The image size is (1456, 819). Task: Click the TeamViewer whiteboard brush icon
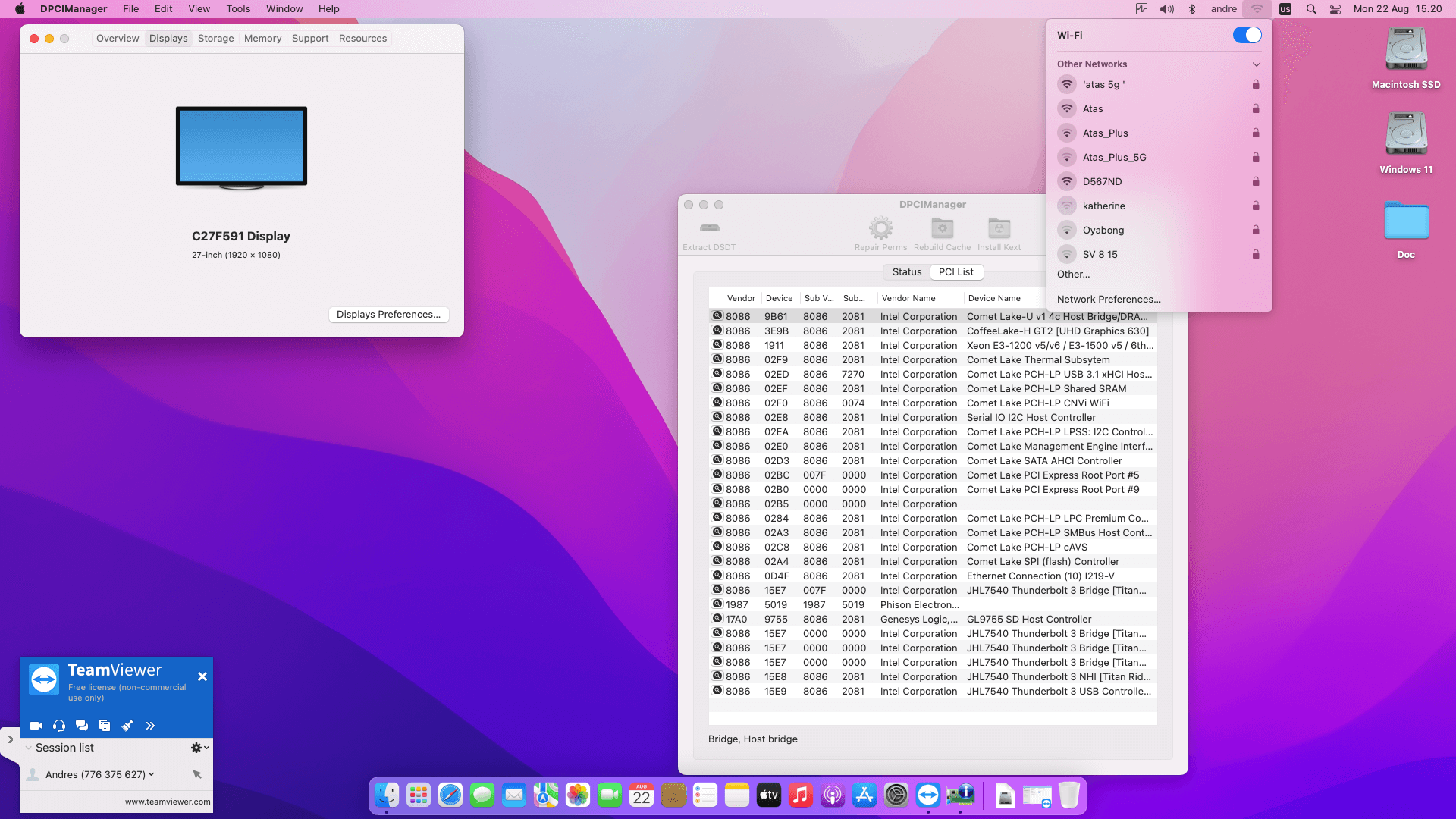click(x=127, y=726)
